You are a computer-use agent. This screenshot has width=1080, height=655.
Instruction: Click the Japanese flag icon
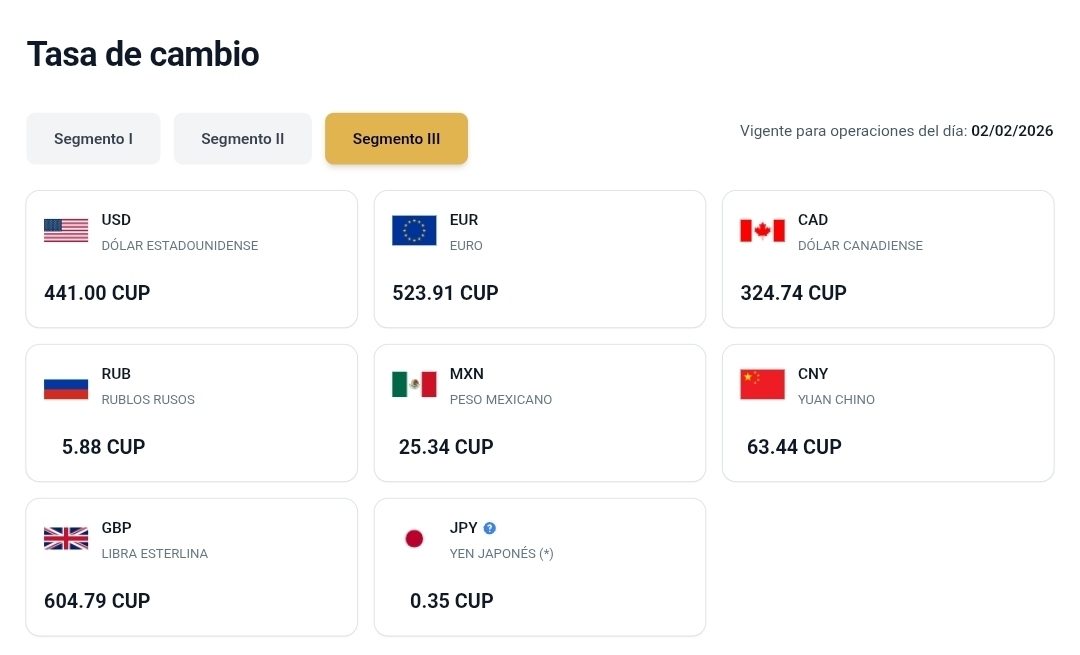[x=414, y=539]
